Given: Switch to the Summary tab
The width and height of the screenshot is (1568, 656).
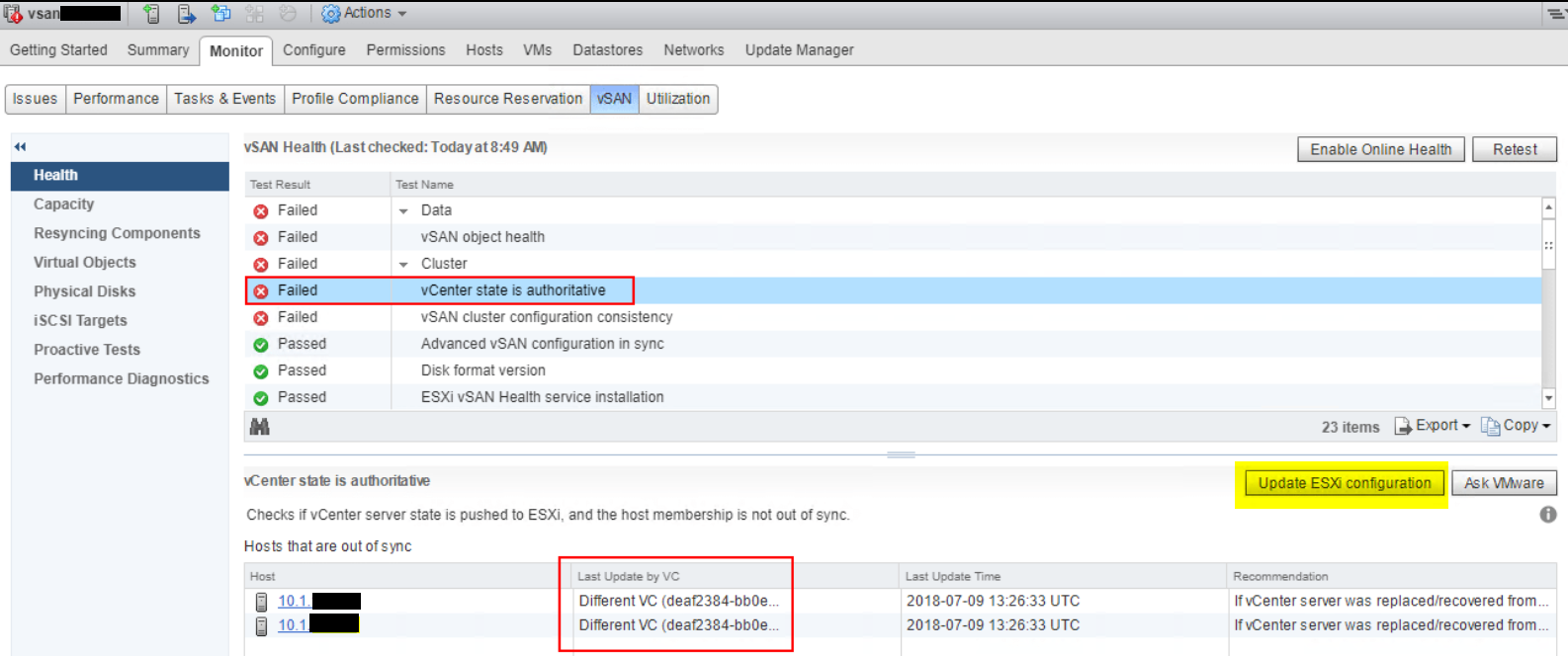Looking at the screenshot, I should 158,50.
